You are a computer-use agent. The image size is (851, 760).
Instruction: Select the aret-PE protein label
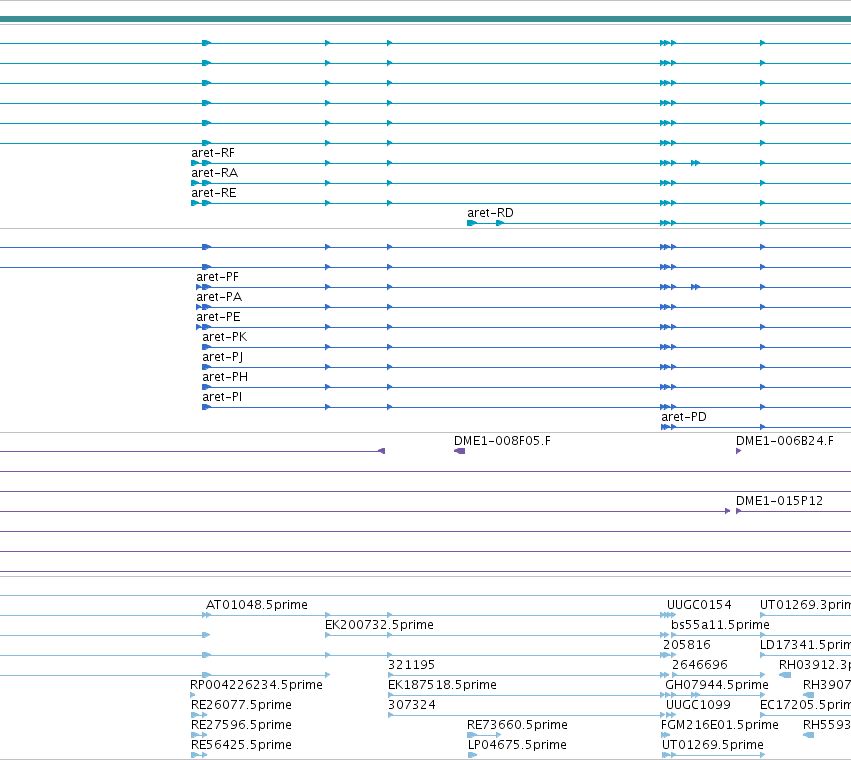point(218,318)
